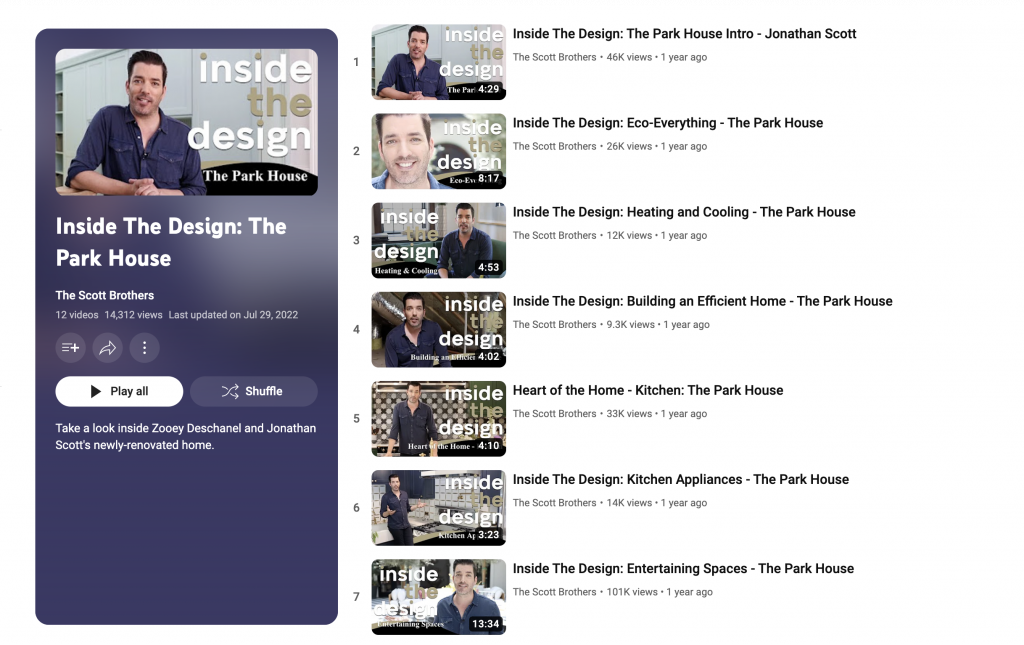
Task: Shuffle the playlist
Action: [x=253, y=391]
